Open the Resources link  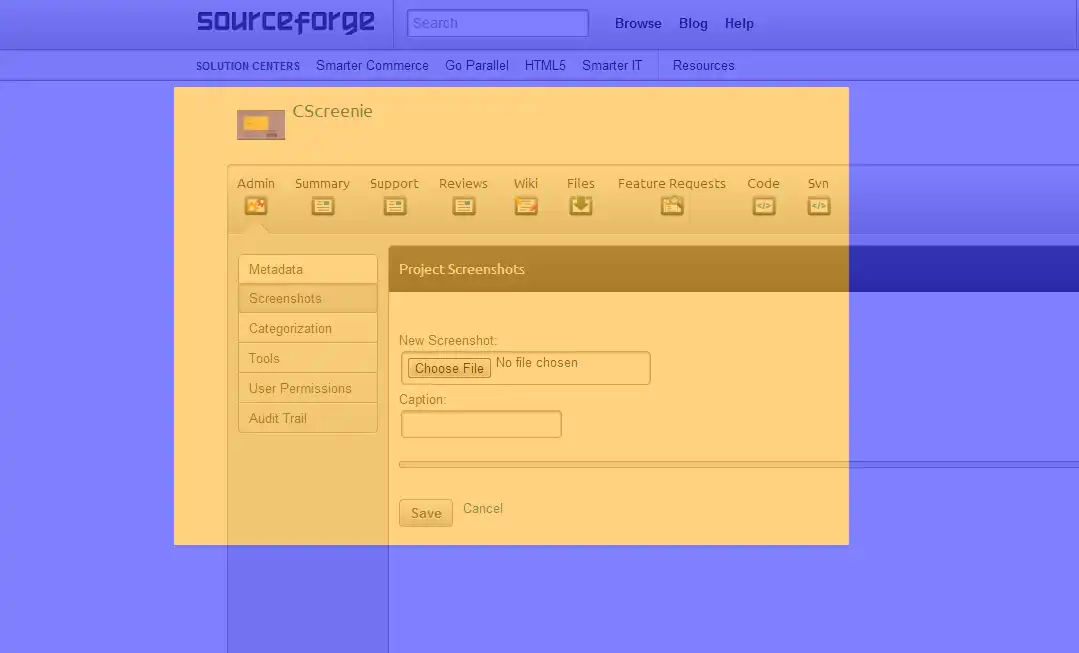(x=703, y=65)
